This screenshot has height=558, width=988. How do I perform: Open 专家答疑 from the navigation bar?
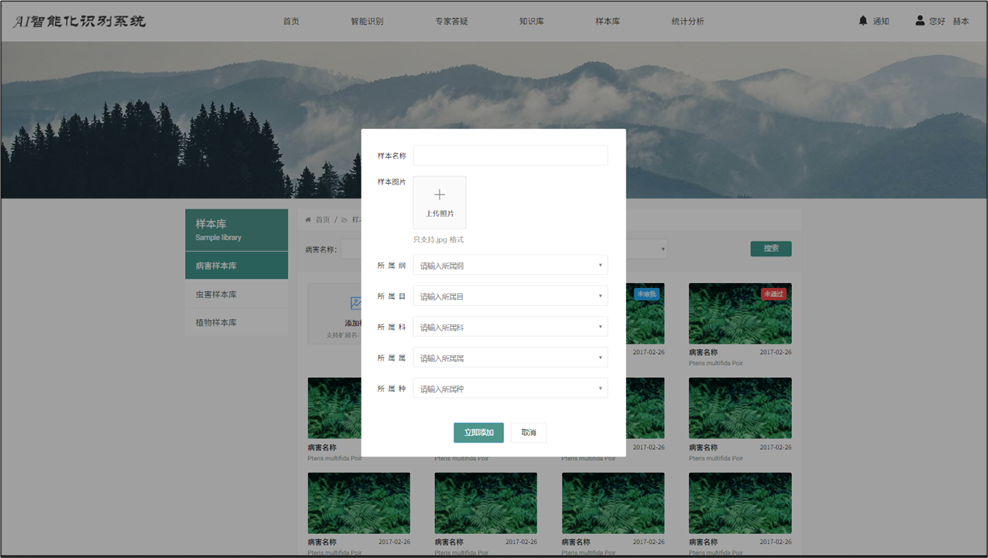coord(451,21)
